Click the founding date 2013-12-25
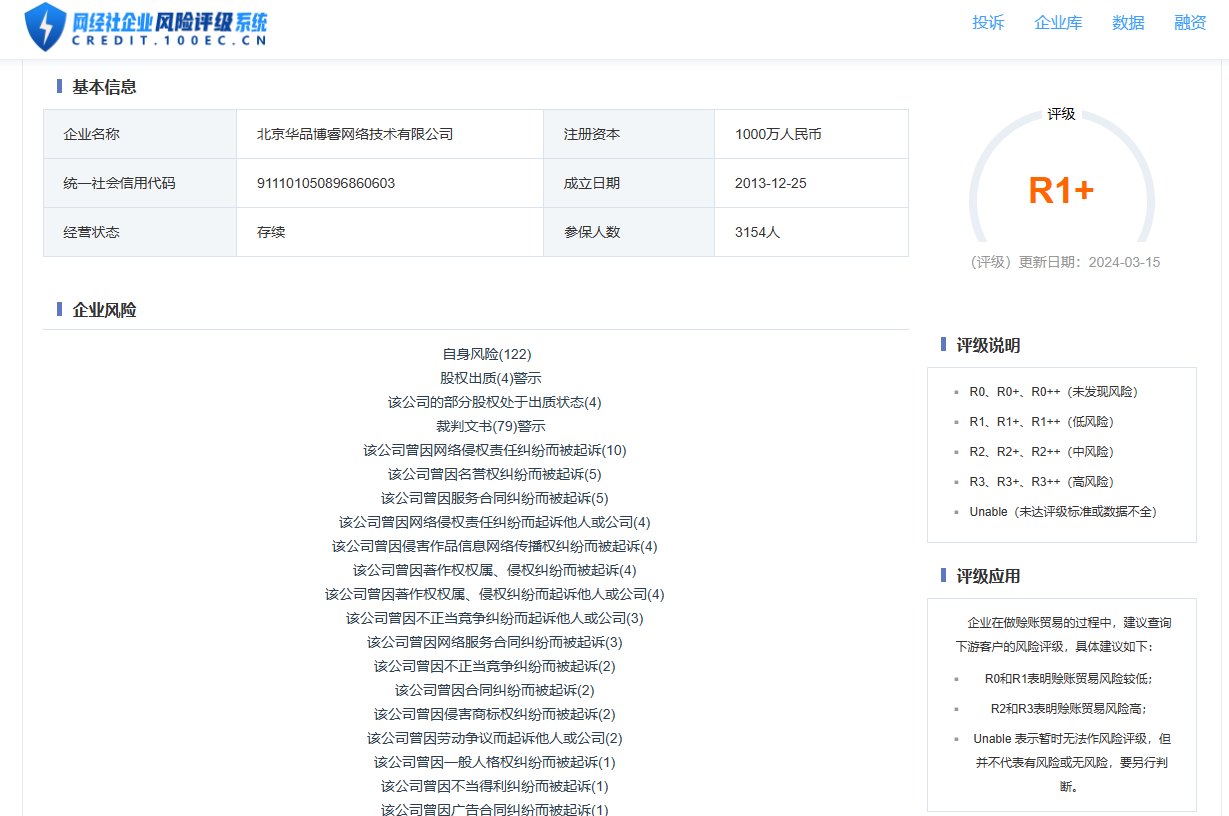 click(x=771, y=183)
